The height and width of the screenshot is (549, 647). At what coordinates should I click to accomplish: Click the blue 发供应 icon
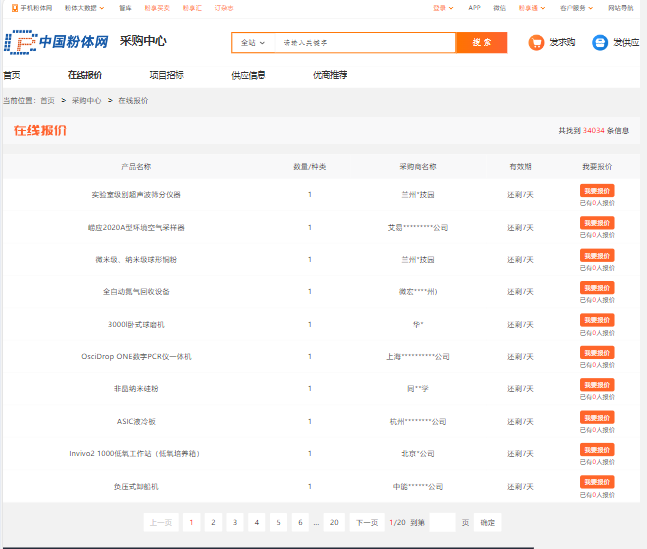(600, 43)
